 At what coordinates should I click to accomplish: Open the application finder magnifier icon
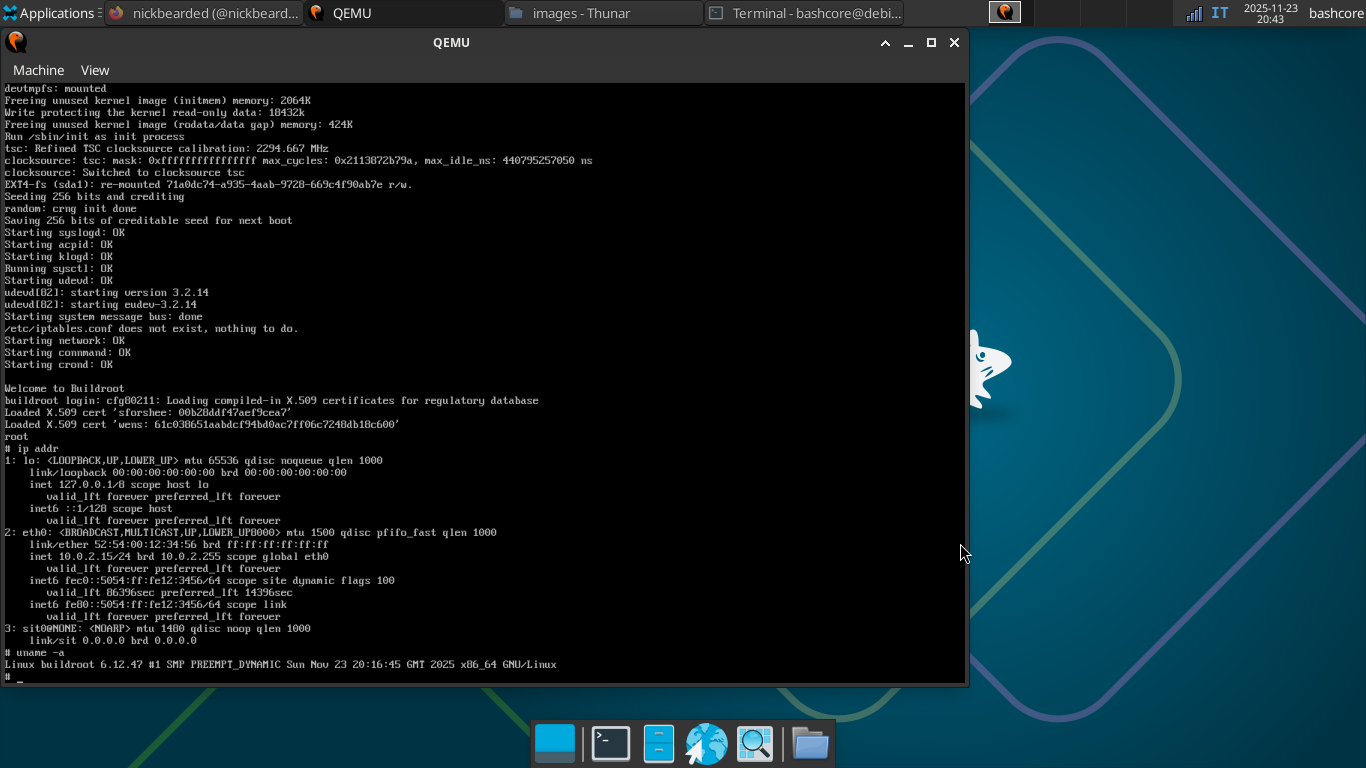[x=755, y=743]
